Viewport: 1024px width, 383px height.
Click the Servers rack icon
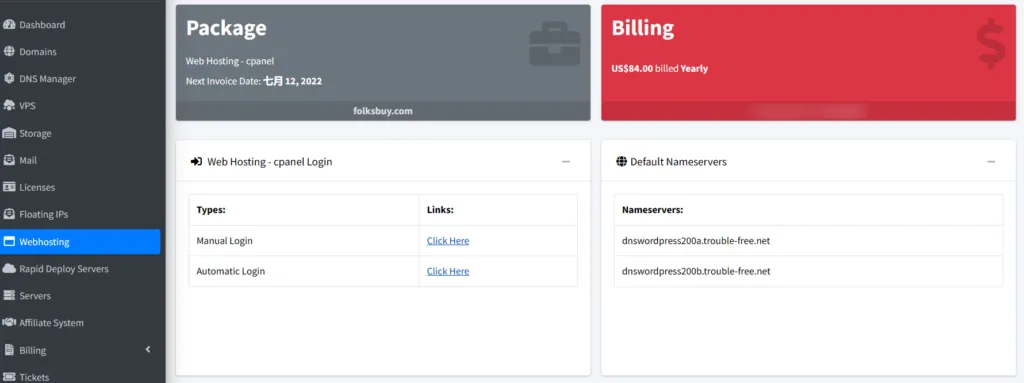click(x=8, y=295)
